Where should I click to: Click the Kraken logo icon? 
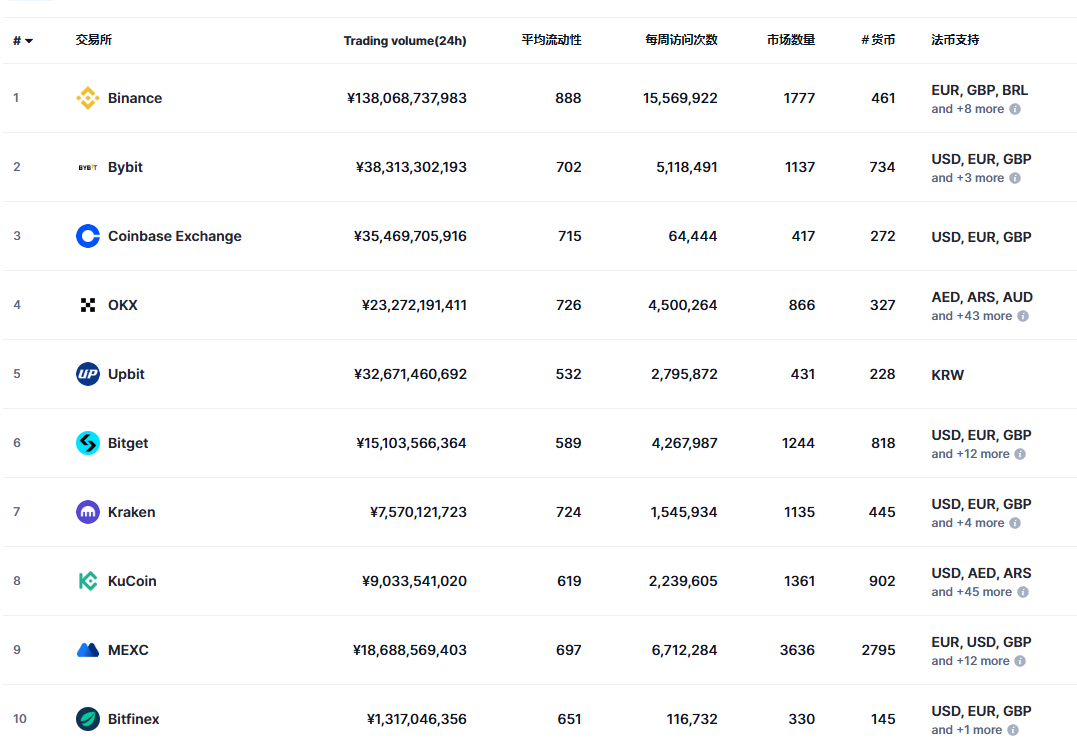[87, 512]
